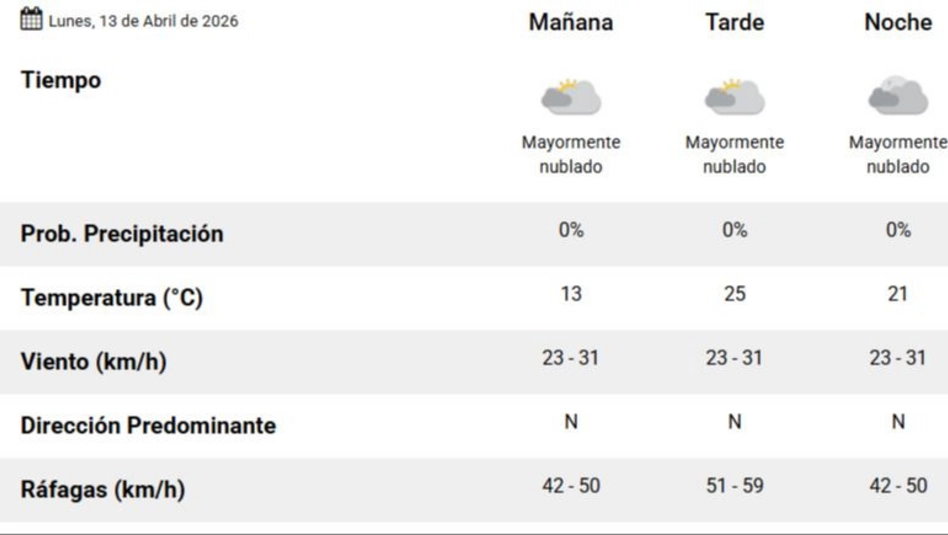This screenshot has width=948, height=535.
Task: Select the Mañana column header
Action: click(x=571, y=22)
